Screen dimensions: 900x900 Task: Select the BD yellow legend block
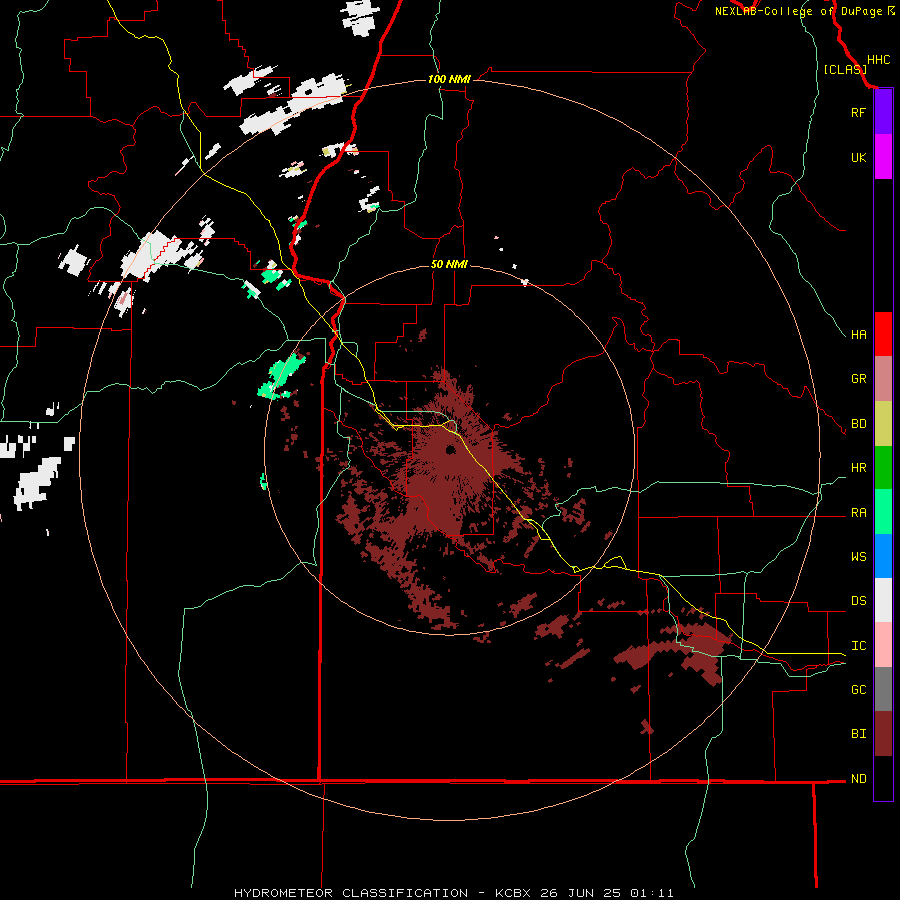pyautogui.click(x=883, y=424)
